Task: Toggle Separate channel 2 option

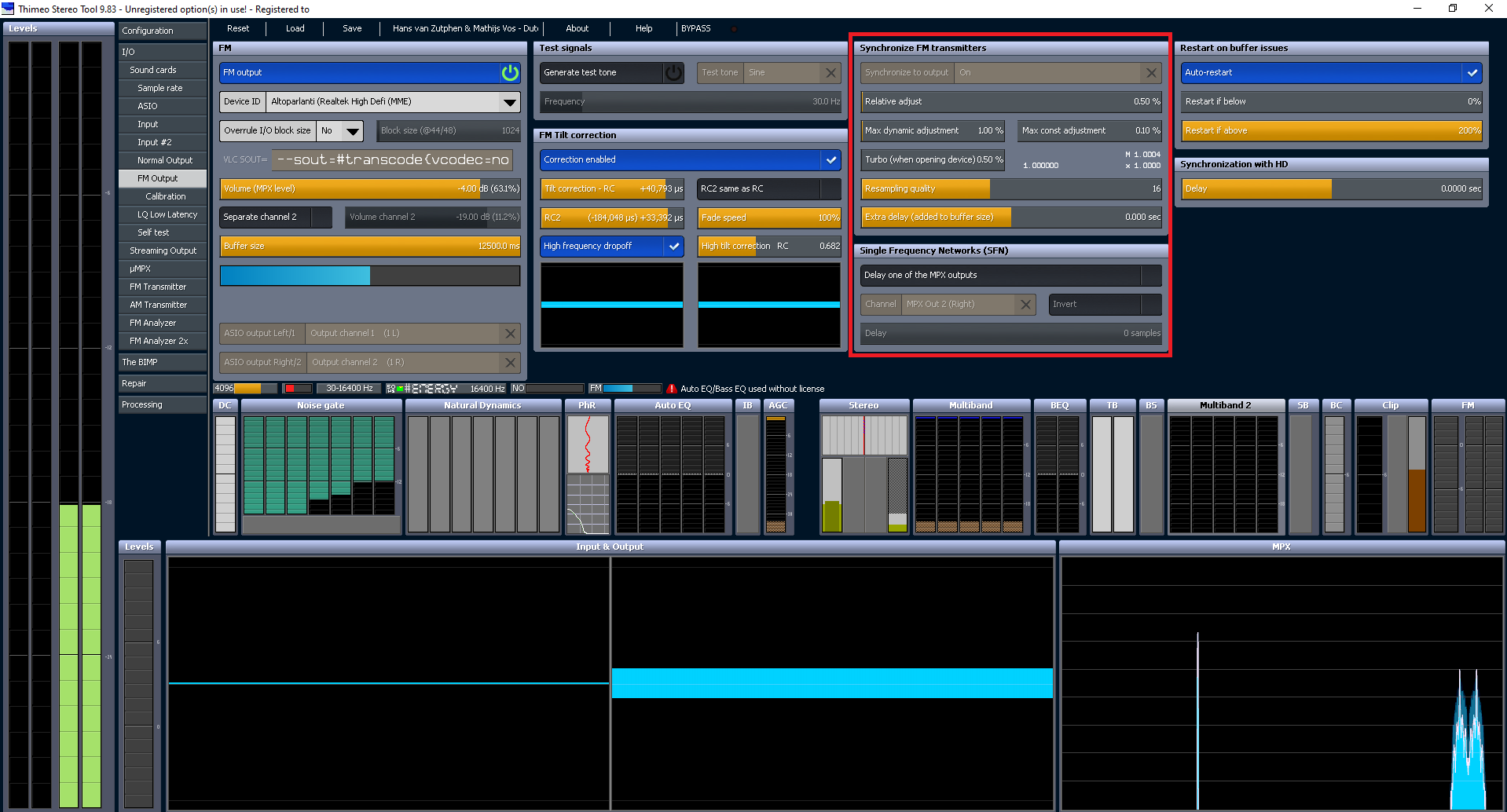Action: point(275,217)
